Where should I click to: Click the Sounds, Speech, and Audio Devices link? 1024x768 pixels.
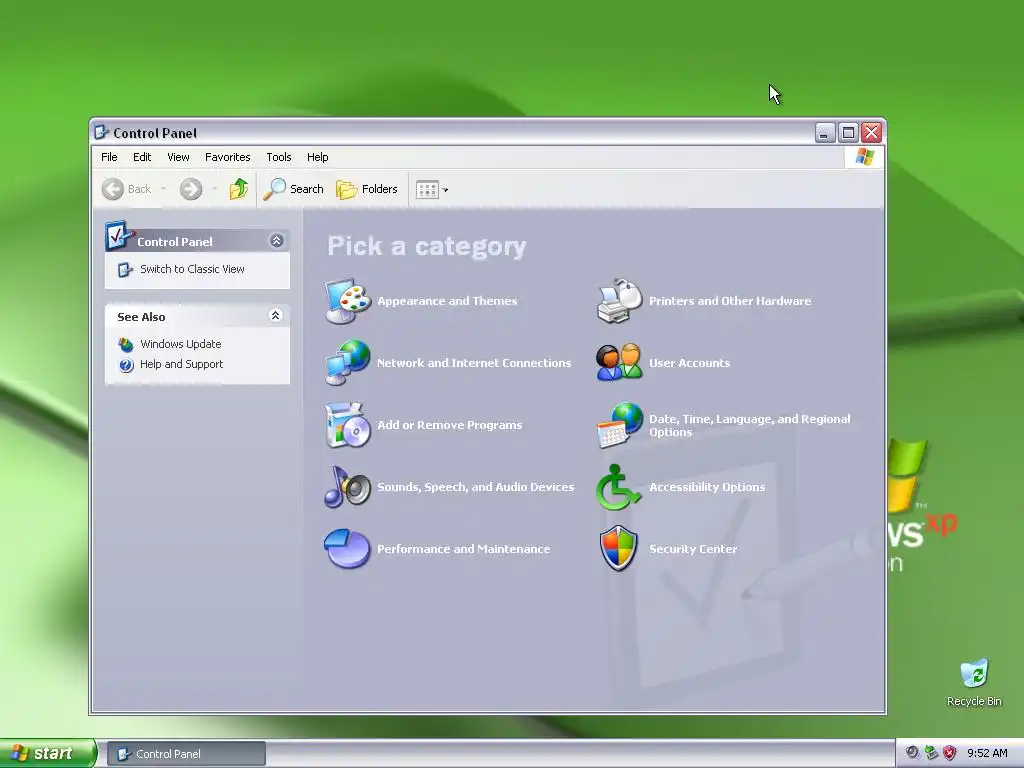coord(476,487)
